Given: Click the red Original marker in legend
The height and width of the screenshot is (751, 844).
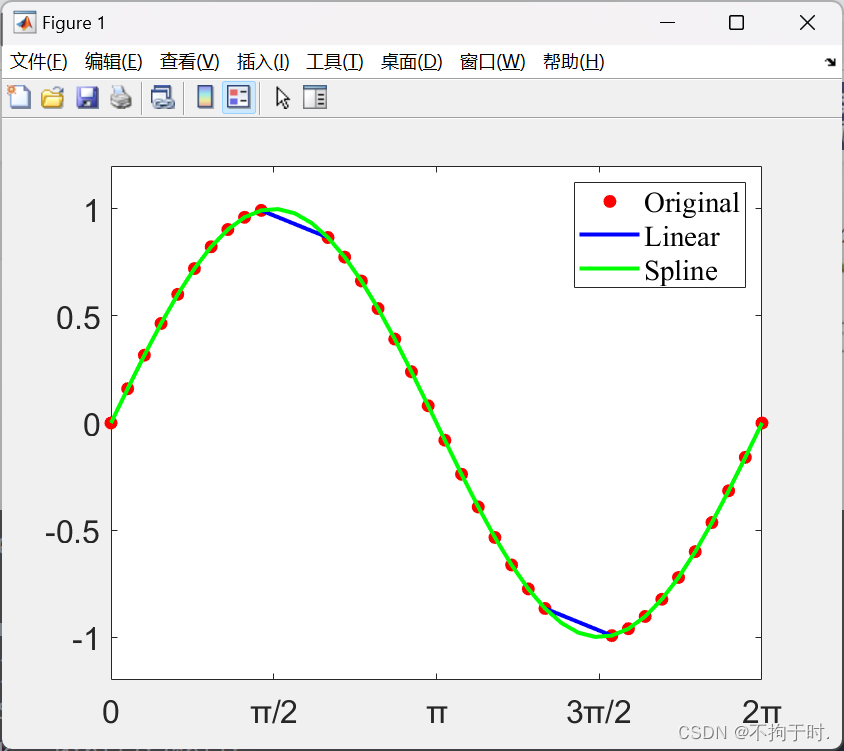Looking at the screenshot, I should [609, 202].
